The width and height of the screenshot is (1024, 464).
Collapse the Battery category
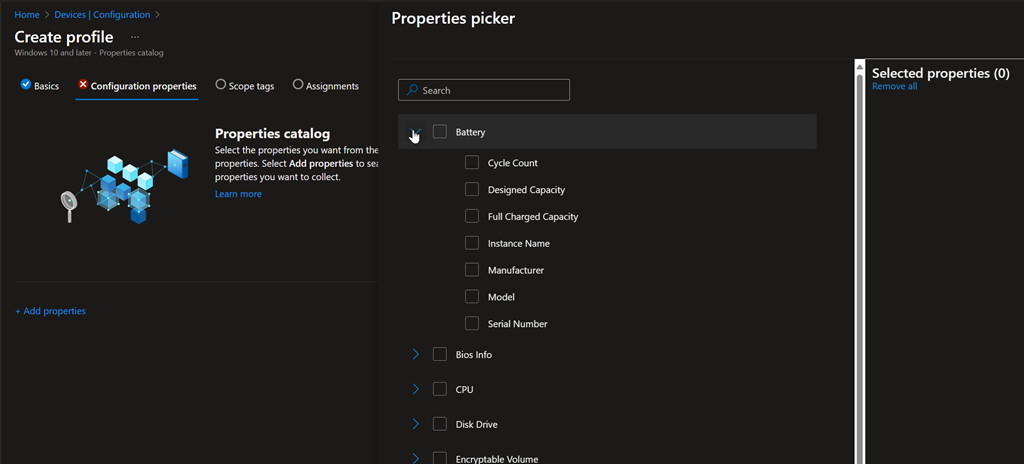coord(414,132)
